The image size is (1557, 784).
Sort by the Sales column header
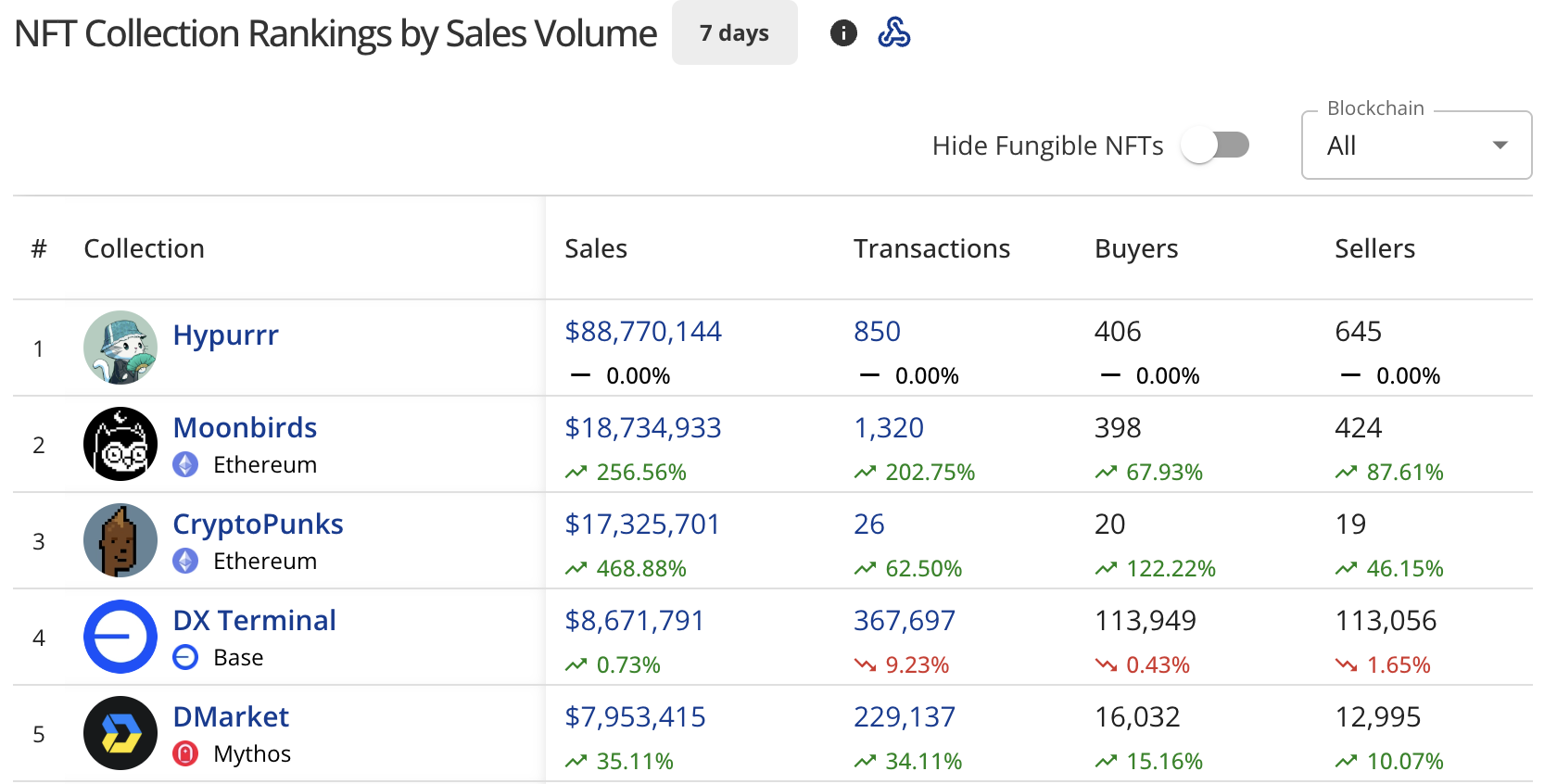click(x=596, y=248)
